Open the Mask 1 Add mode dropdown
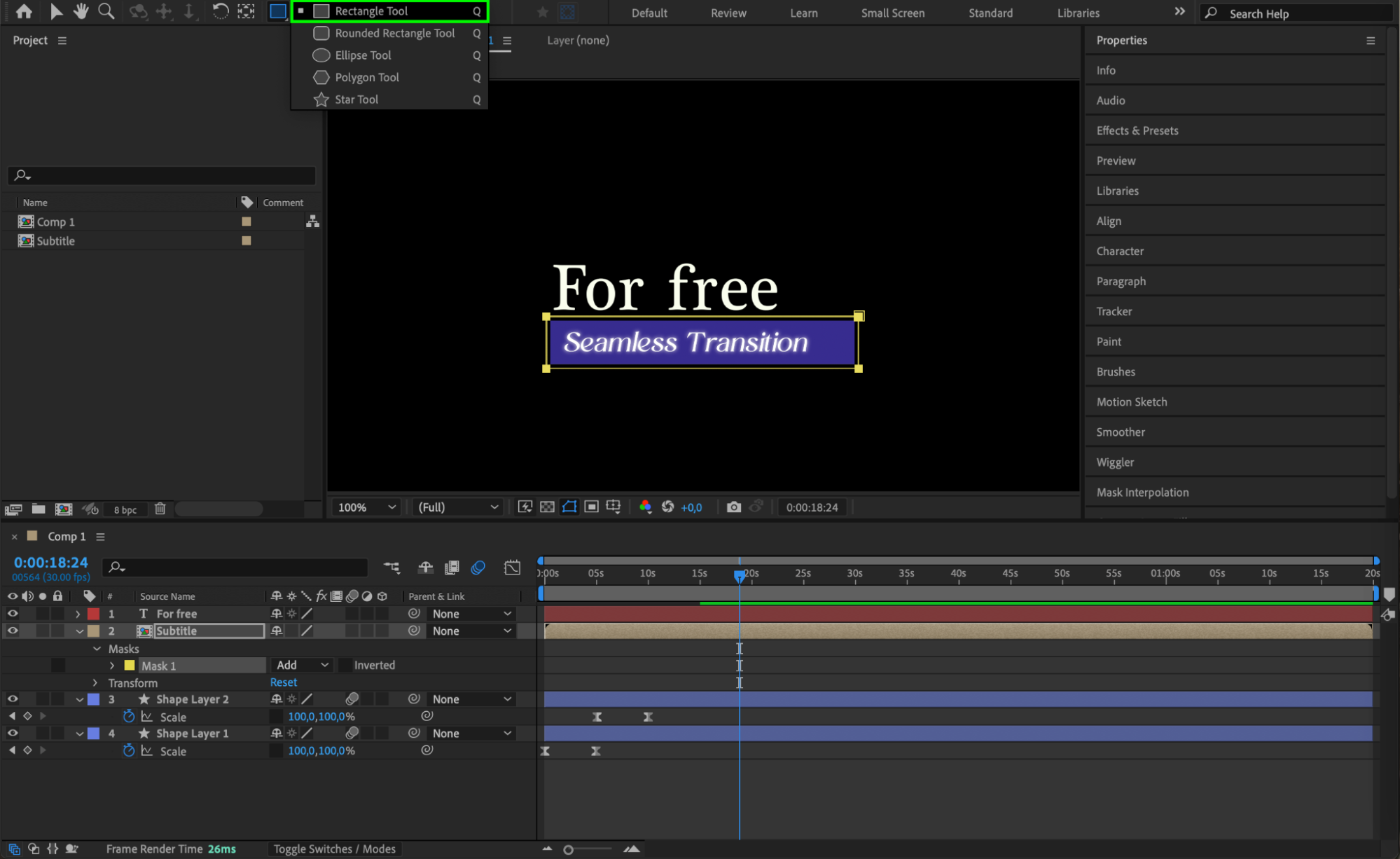 302,665
